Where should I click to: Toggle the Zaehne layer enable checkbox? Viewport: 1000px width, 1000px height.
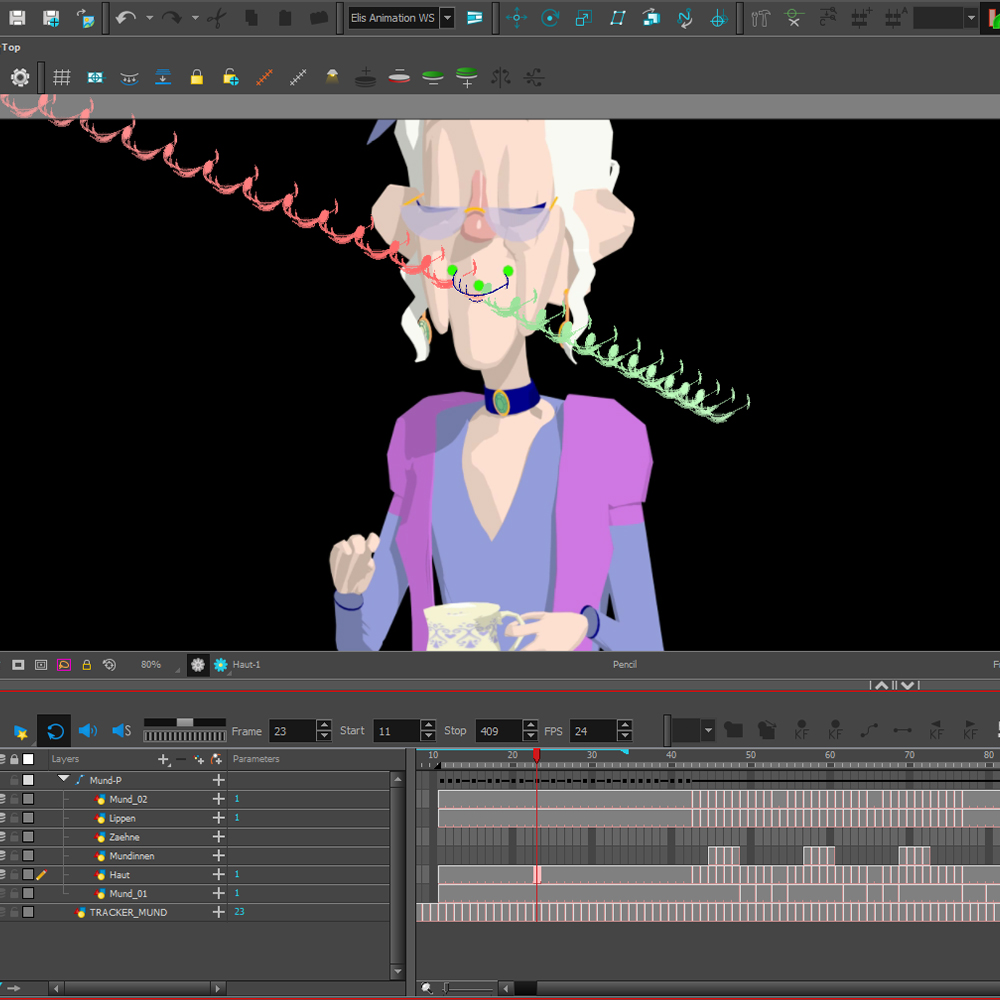click(x=28, y=837)
